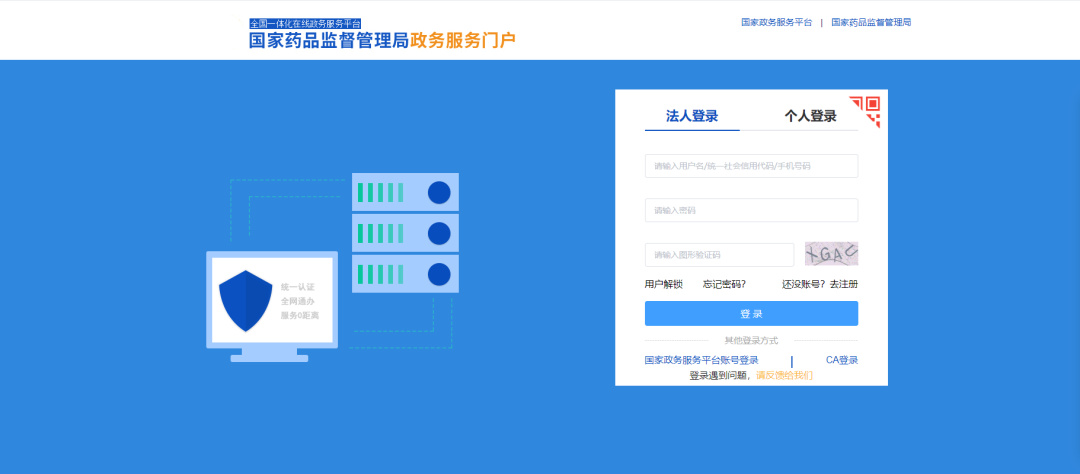Open 国家政务服务平台 link in header
Image resolution: width=1080 pixels, height=474 pixels.
[x=776, y=22]
